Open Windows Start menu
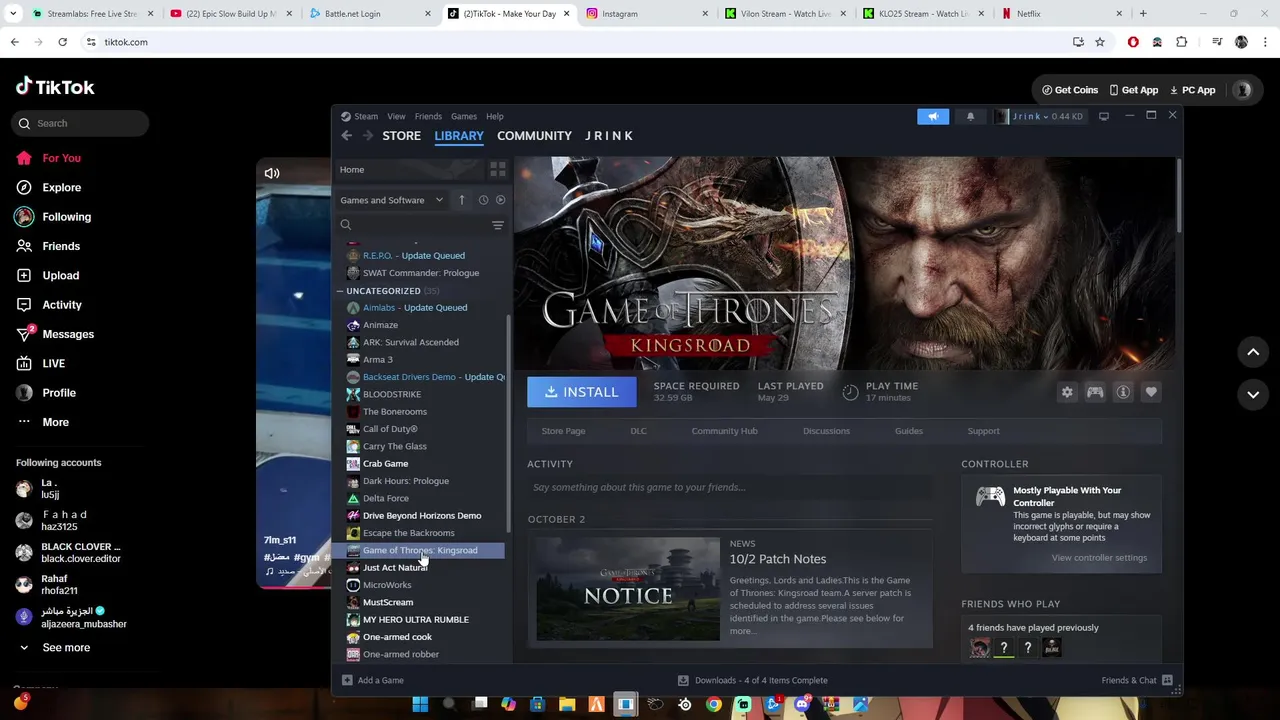1280x720 pixels. 420,704
